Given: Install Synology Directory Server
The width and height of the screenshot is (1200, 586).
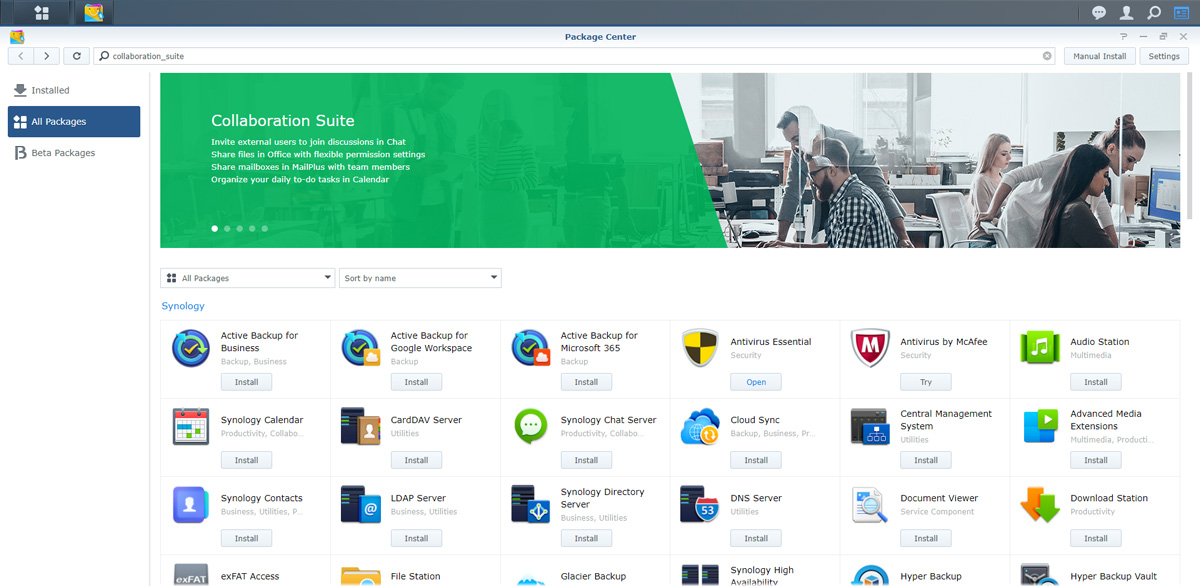Looking at the screenshot, I should pos(586,538).
